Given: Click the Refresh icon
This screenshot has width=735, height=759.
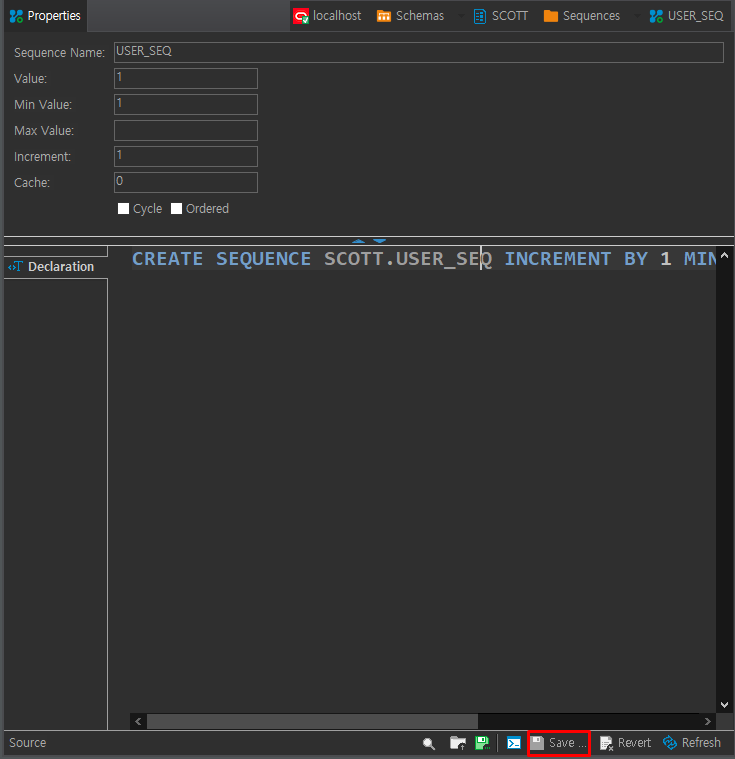Looking at the screenshot, I should point(670,743).
